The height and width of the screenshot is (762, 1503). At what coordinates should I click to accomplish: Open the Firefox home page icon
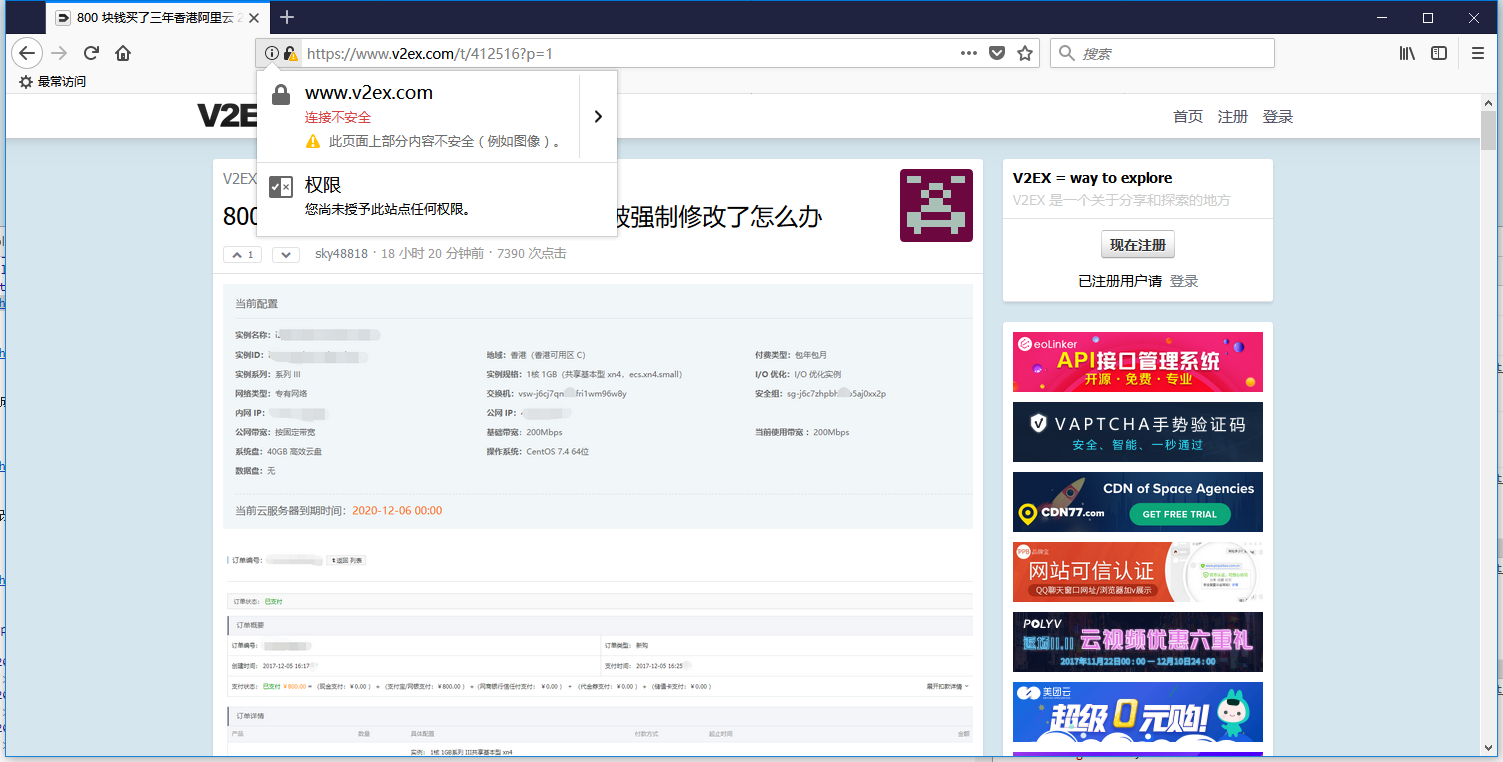[123, 53]
